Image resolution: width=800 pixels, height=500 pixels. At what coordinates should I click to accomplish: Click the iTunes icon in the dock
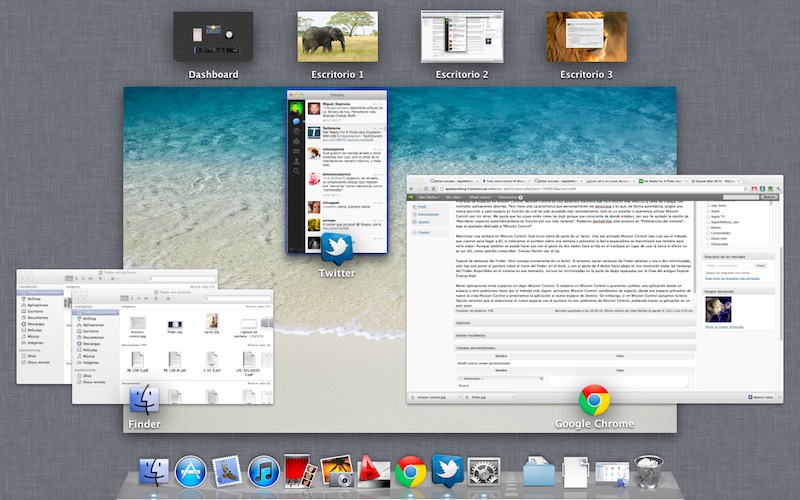click(264, 471)
